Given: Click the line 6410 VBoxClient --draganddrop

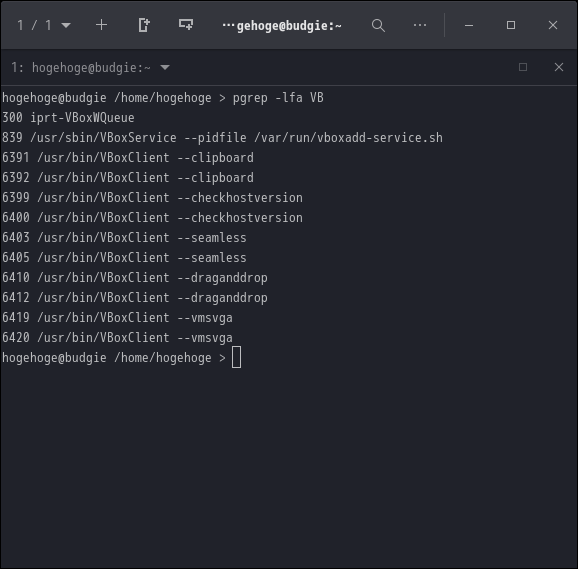Looking at the screenshot, I should (x=135, y=278).
